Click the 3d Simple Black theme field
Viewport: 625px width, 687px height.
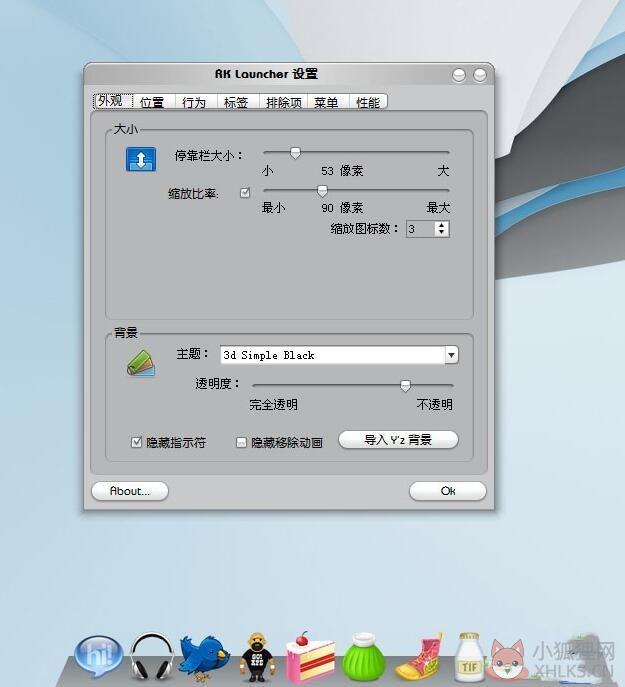(x=333, y=355)
